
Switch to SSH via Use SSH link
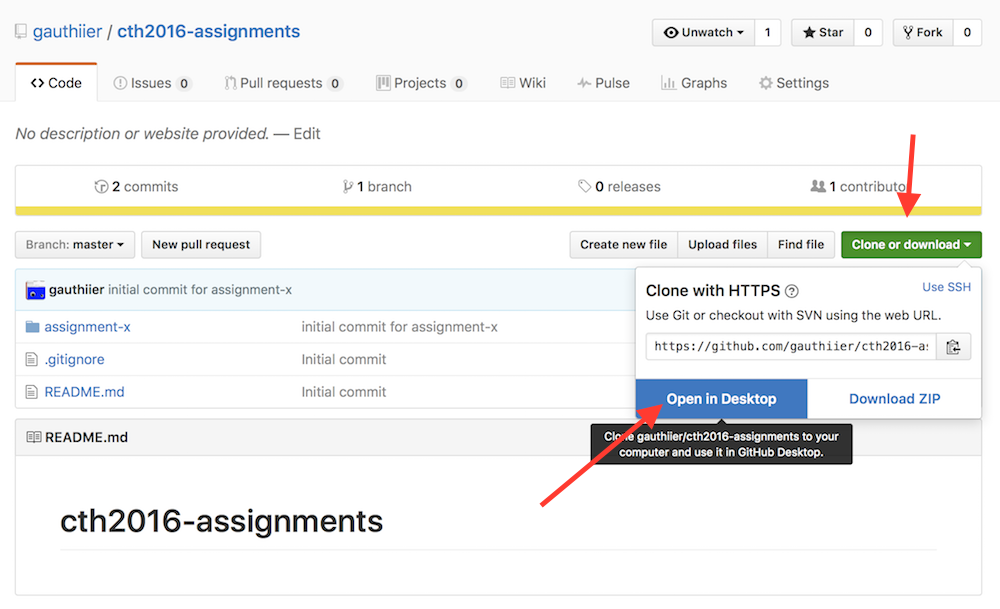point(946,287)
